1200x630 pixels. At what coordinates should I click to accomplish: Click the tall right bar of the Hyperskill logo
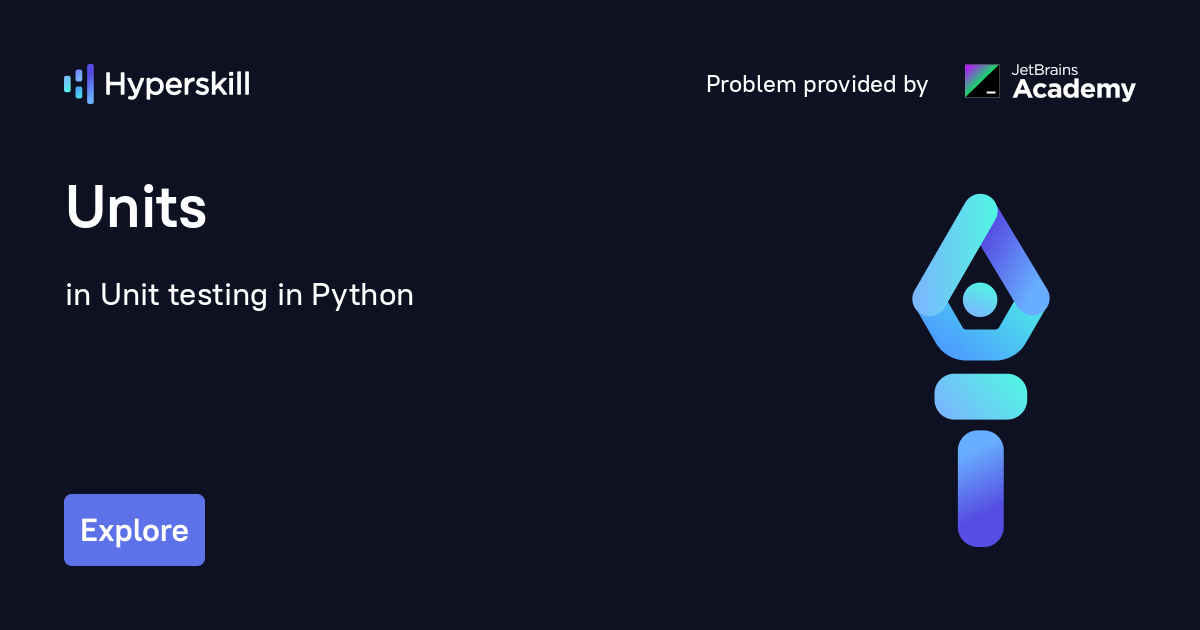[90, 84]
